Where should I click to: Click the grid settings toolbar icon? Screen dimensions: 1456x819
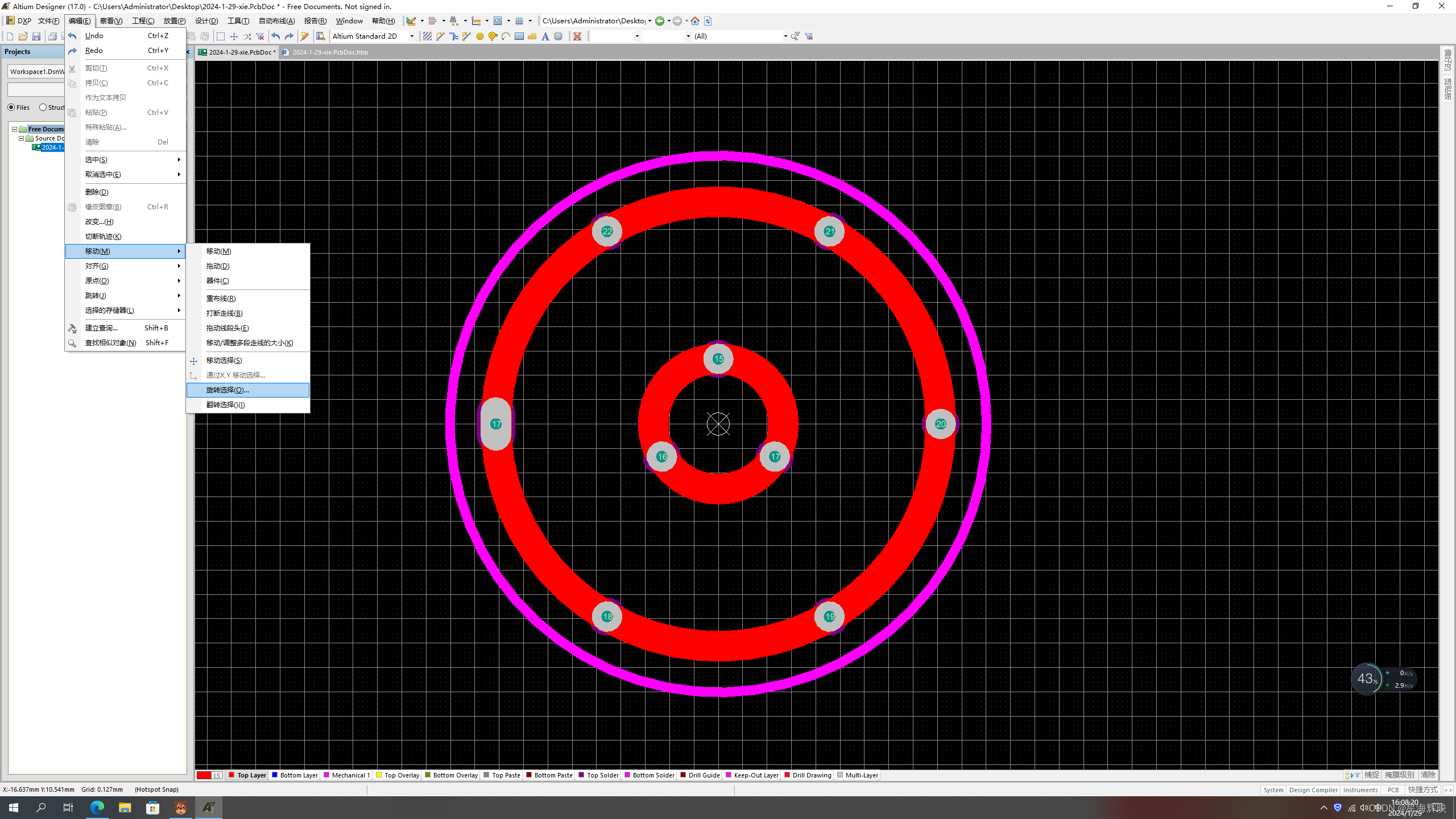click(x=519, y=21)
